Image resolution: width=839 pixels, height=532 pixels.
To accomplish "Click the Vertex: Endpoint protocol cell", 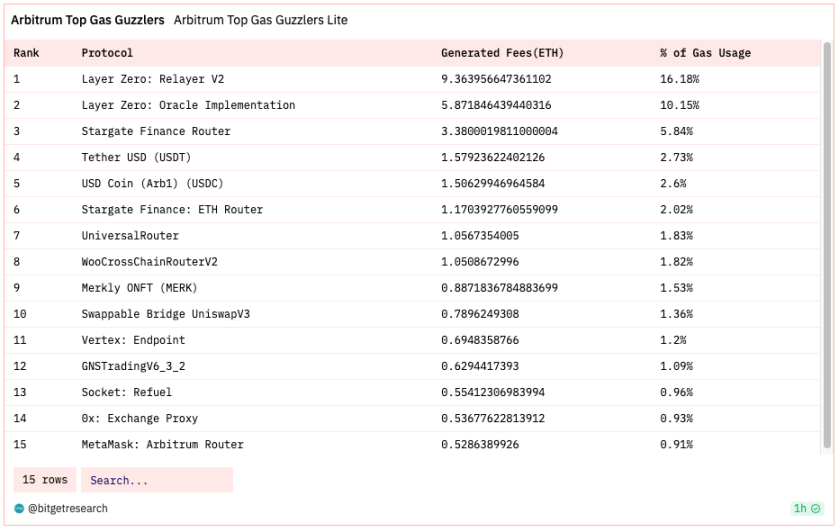I will click(x=133, y=340).
